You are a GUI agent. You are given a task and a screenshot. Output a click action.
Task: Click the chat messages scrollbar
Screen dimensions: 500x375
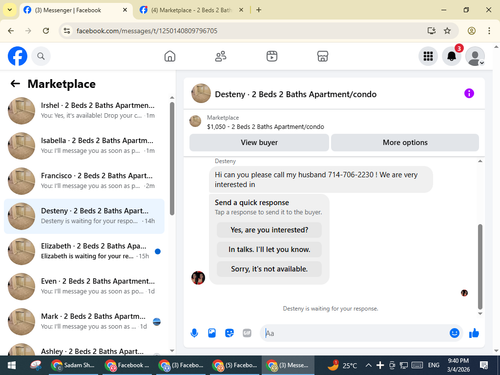pyautogui.click(x=480, y=267)
